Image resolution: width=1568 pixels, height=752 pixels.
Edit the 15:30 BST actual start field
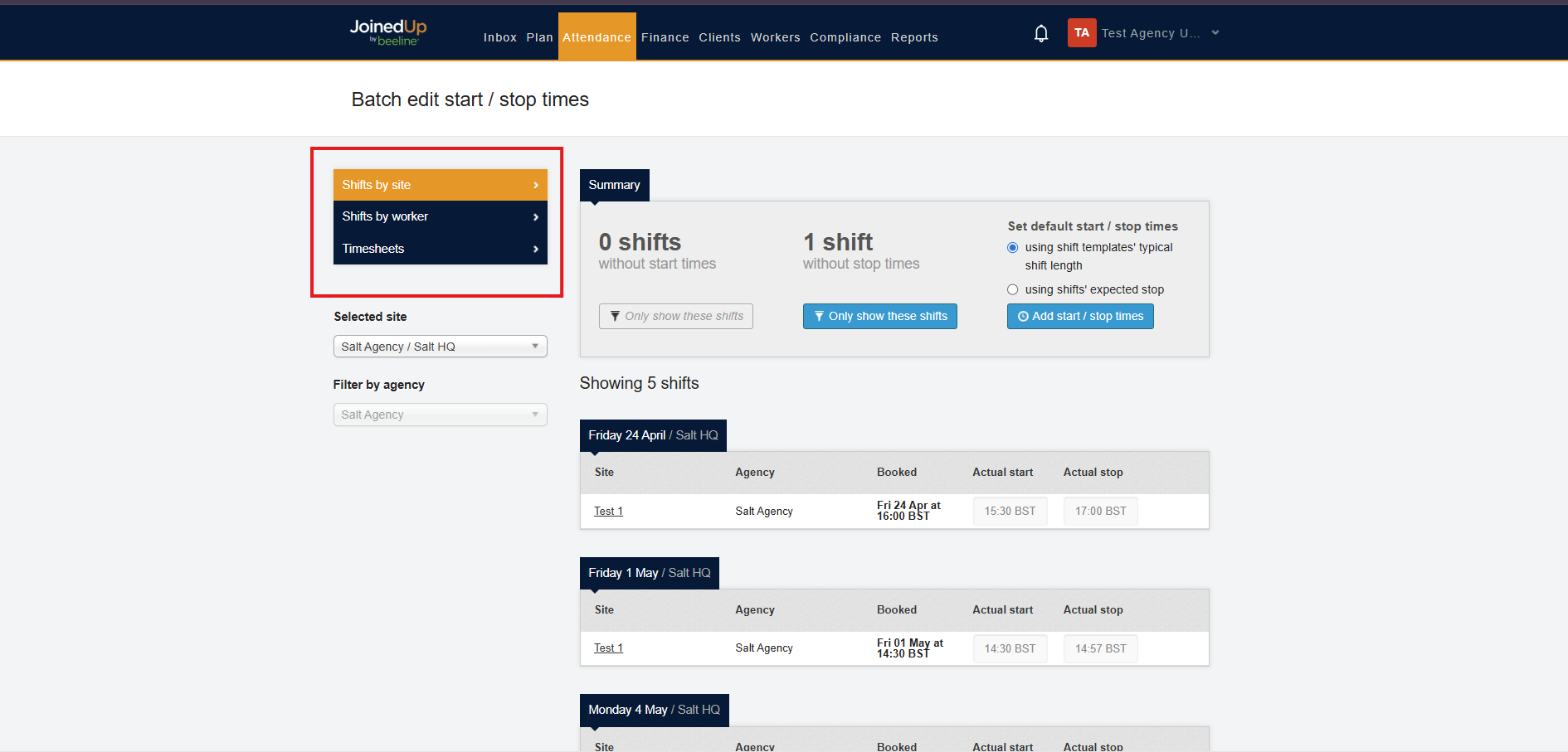tap(1010, 511)
